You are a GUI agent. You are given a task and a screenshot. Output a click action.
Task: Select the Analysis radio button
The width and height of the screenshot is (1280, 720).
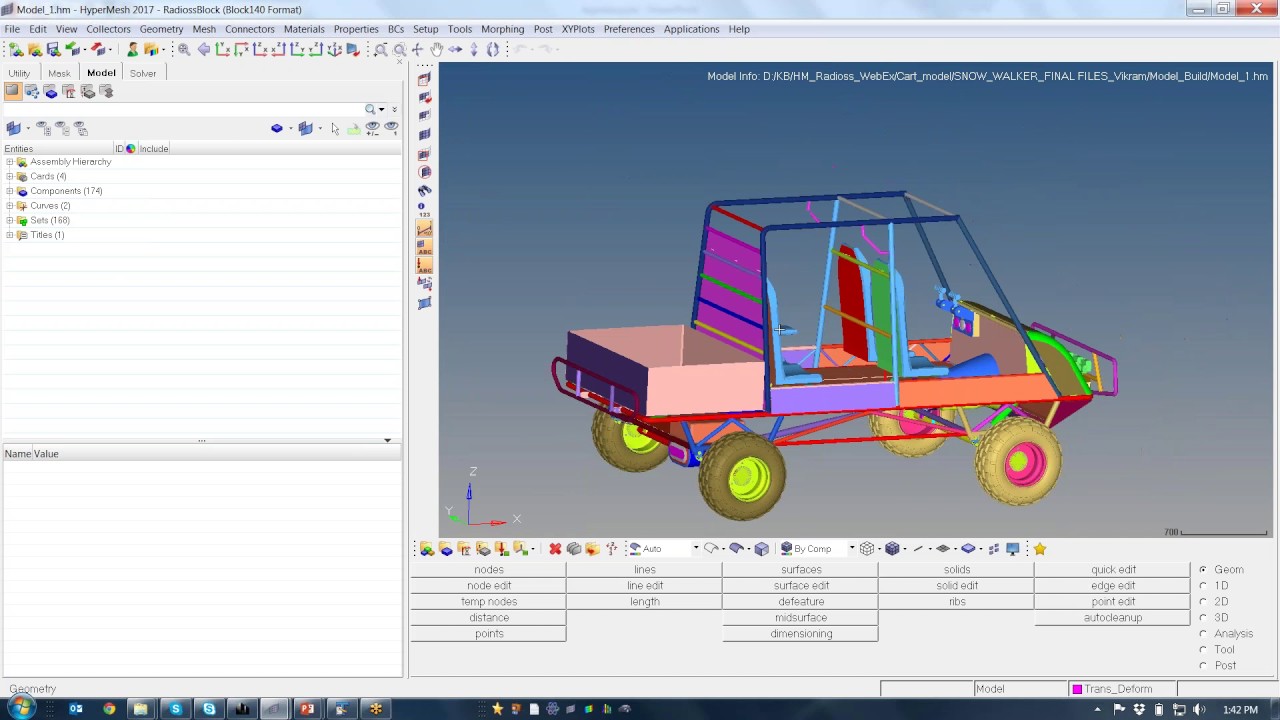(x=1203, y=634)
